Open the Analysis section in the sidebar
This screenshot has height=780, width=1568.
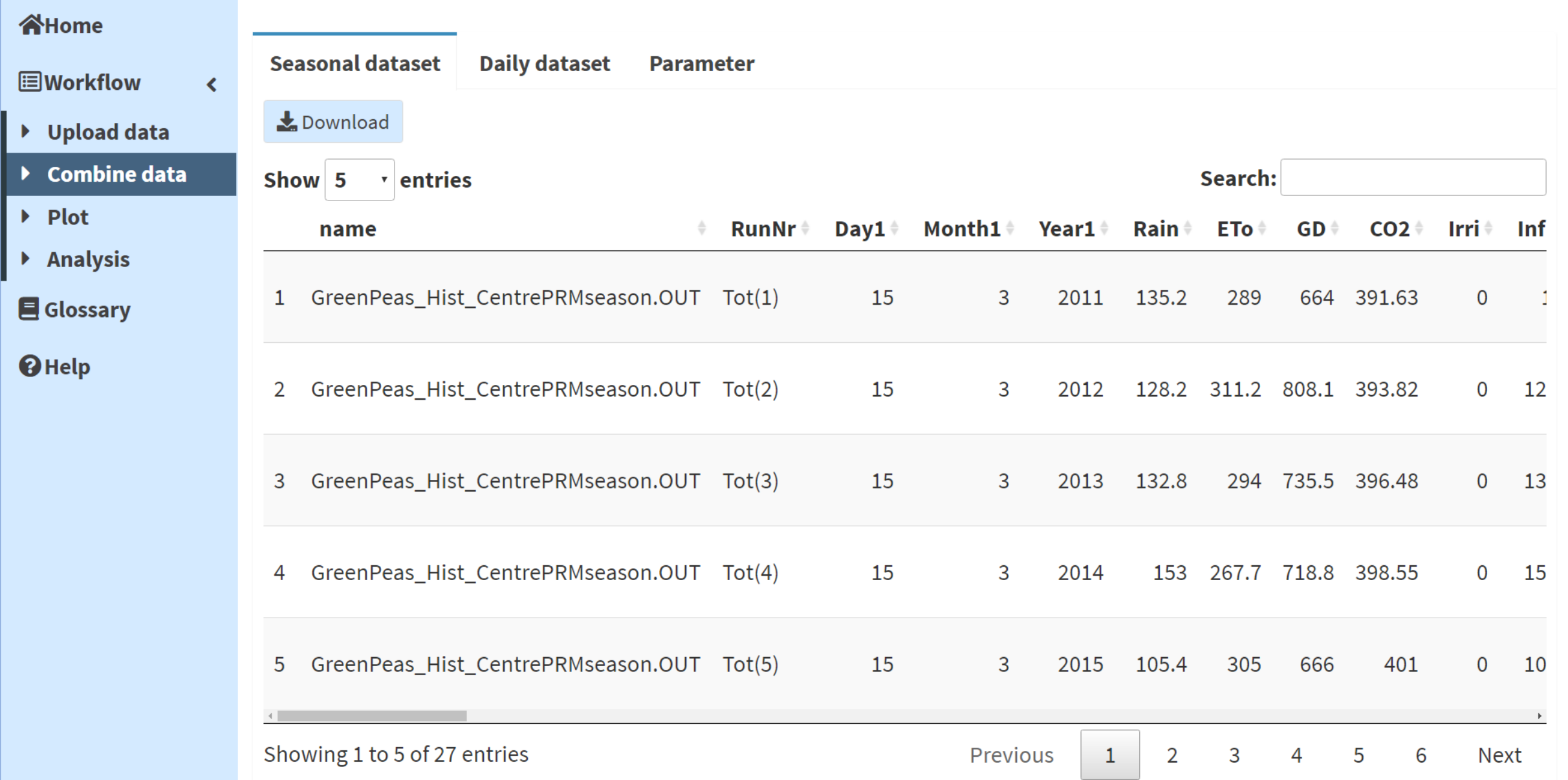click(87, 259)
